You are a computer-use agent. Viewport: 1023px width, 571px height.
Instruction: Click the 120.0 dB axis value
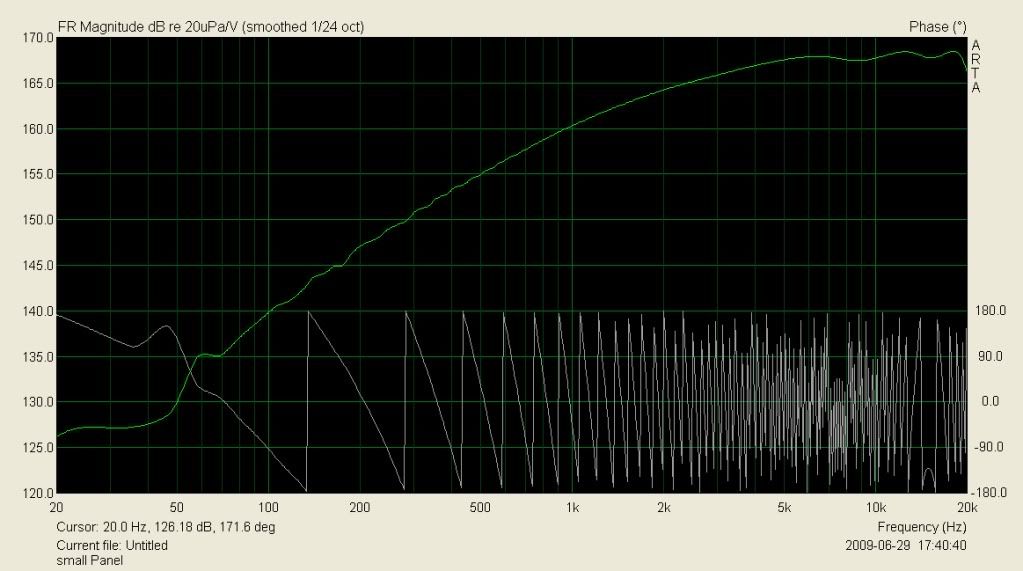pyautogui.click(x=40, y=493)
